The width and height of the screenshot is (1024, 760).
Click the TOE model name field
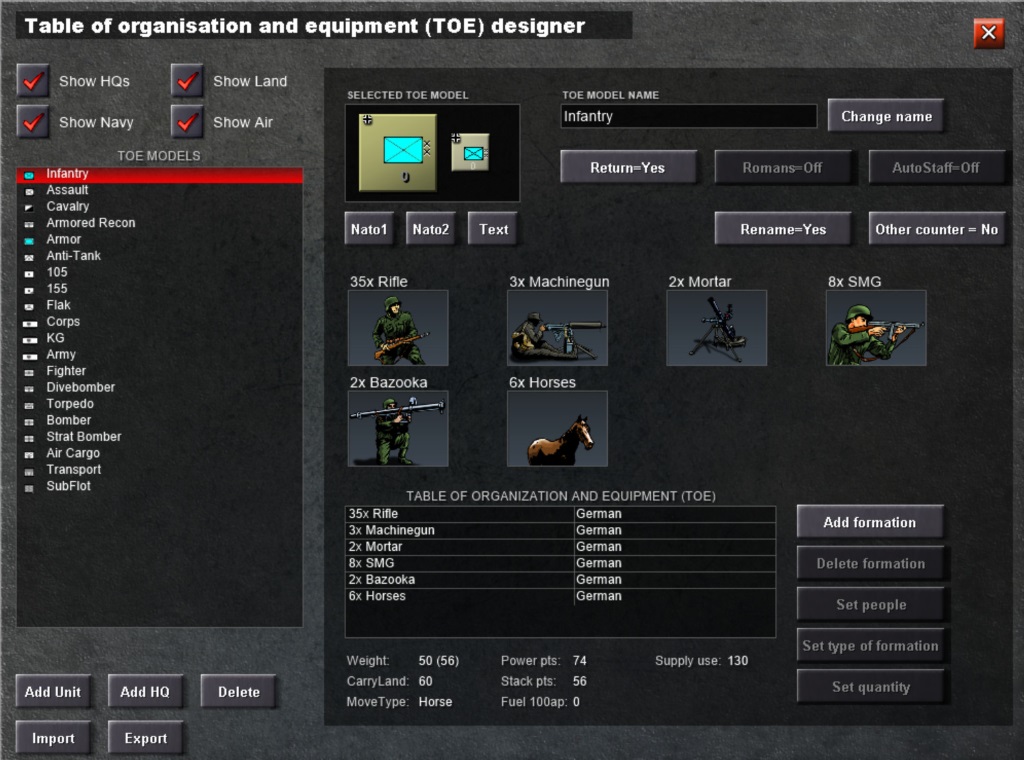click(x=688, y=116)
